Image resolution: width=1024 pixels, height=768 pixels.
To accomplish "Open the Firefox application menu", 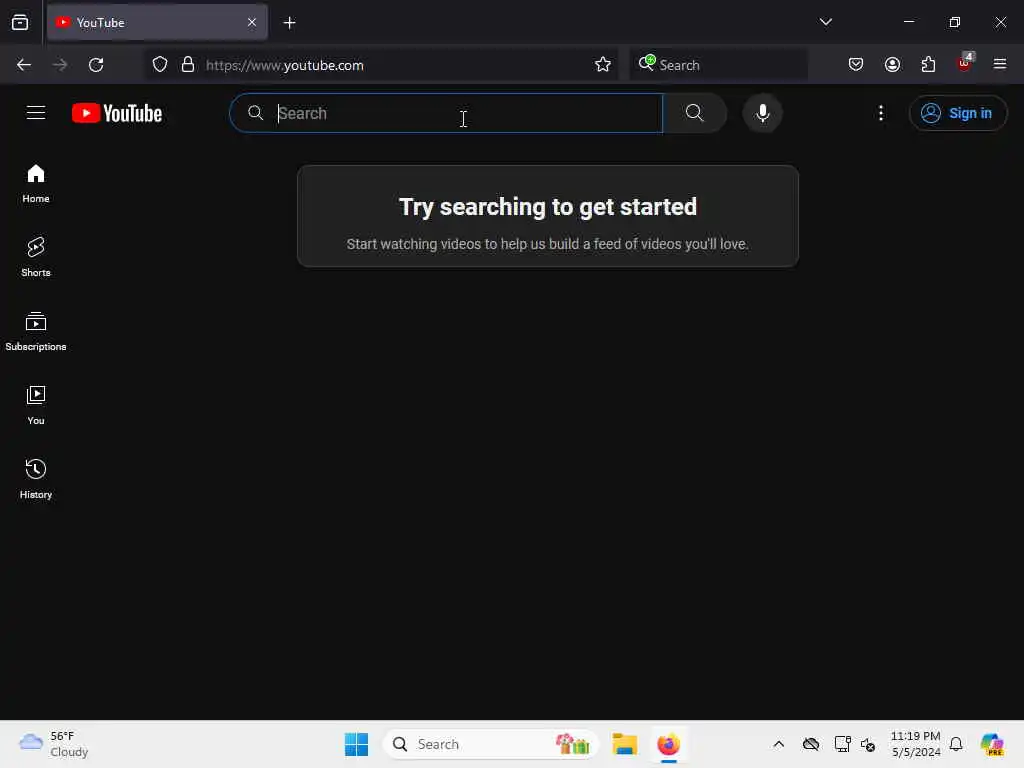I will click(1000, 65).
